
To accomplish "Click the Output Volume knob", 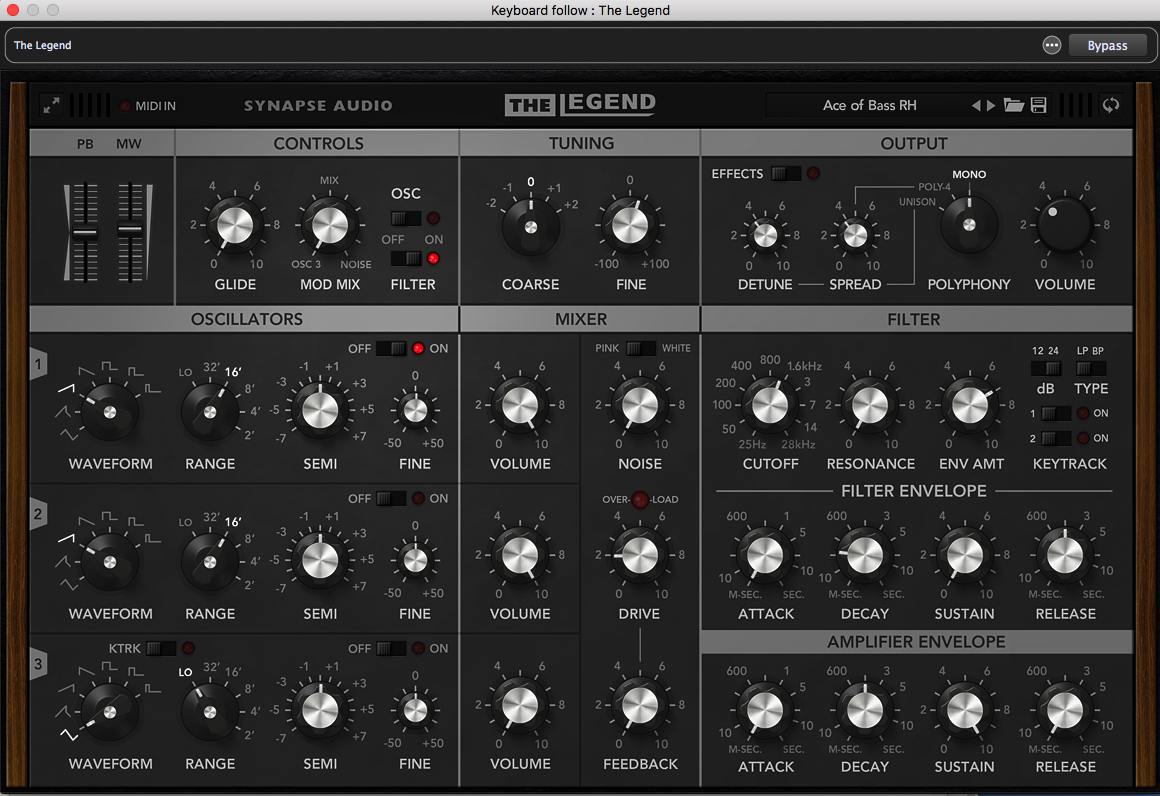I will point(1065,225).
